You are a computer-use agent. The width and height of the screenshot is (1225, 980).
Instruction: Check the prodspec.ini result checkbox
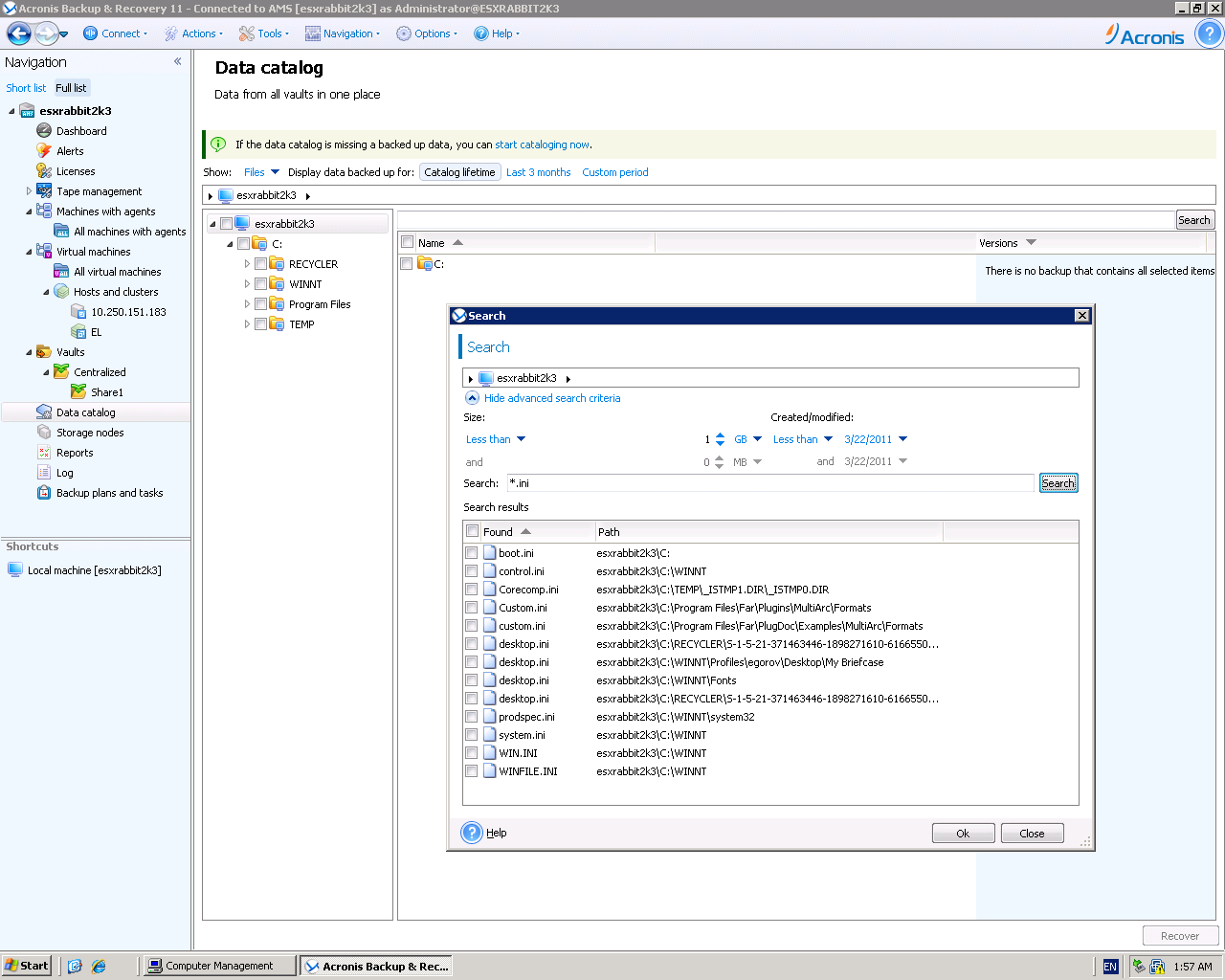pos(472,717)
